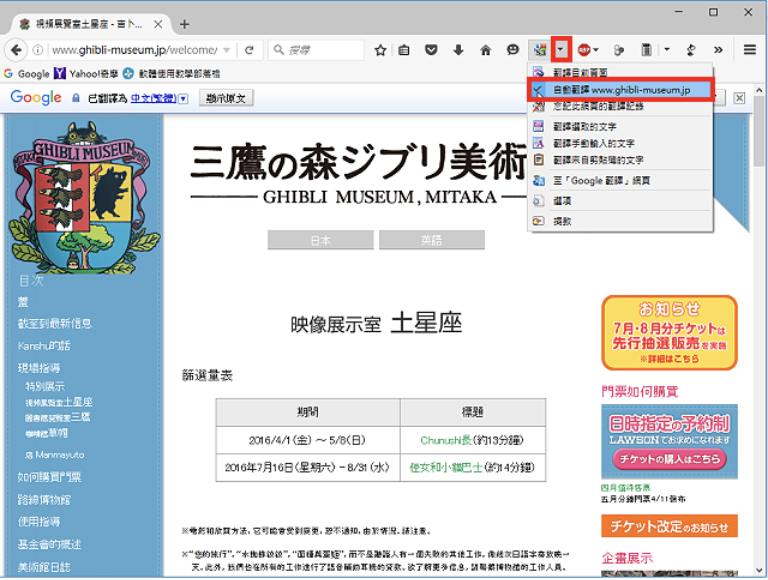Open the downloads arrow icon
The height and width of the screenshot is (580, 768).
tap(458, 50)
